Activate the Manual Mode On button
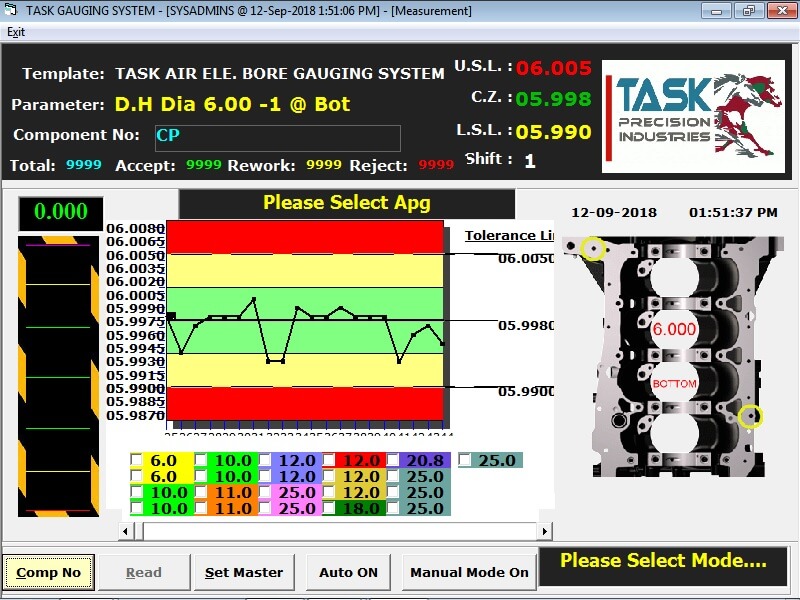The width and height of the screenshot is (800, 600). click(x=469, y=573)
